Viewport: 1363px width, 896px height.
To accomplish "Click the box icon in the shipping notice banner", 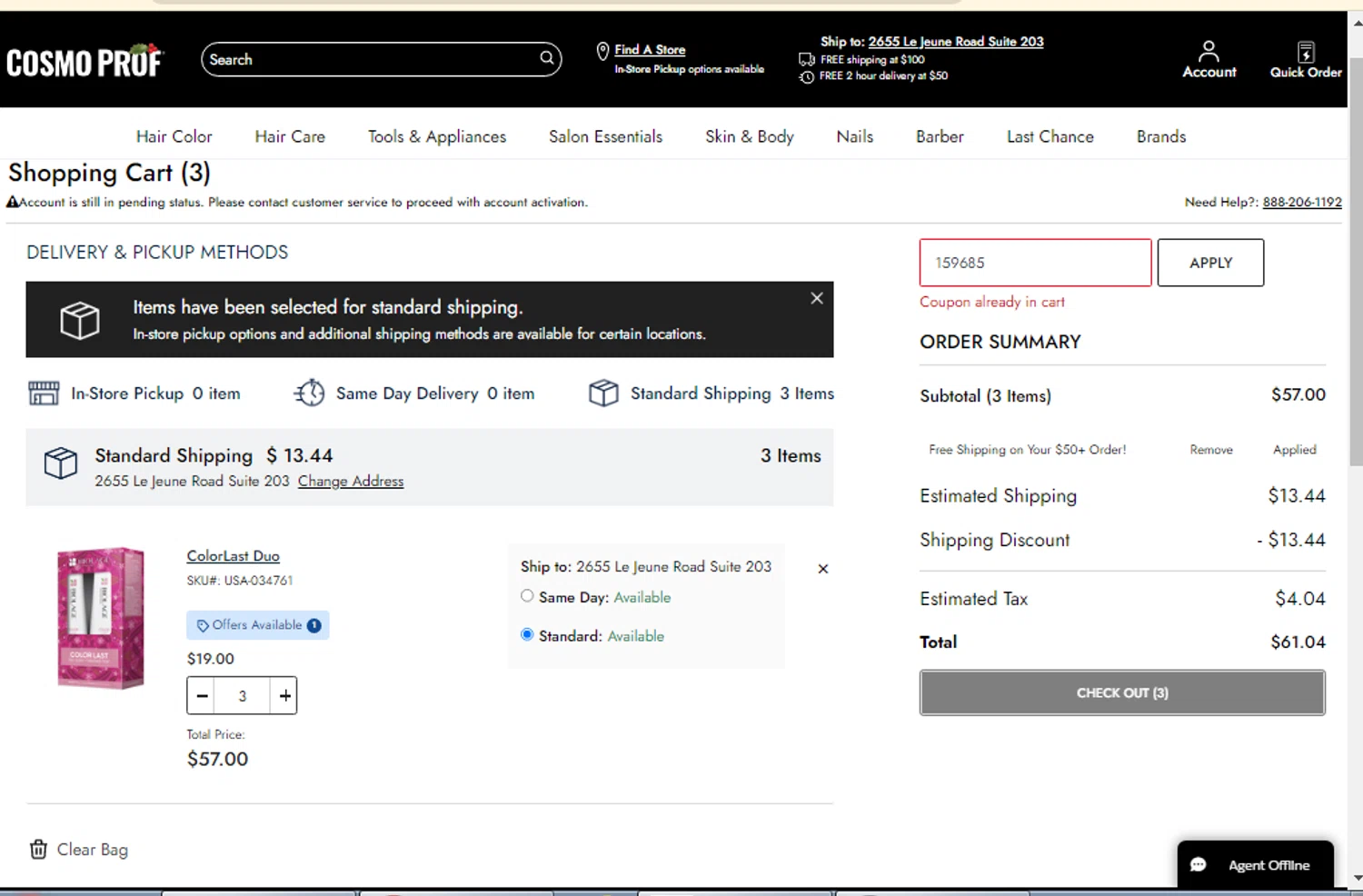I will coord(80,320).
